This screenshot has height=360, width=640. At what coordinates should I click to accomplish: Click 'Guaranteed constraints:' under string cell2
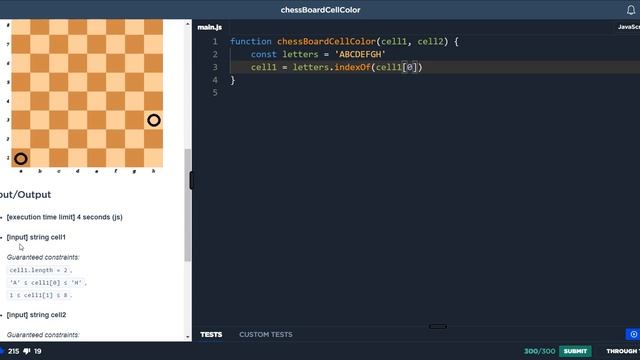(43, 335)
